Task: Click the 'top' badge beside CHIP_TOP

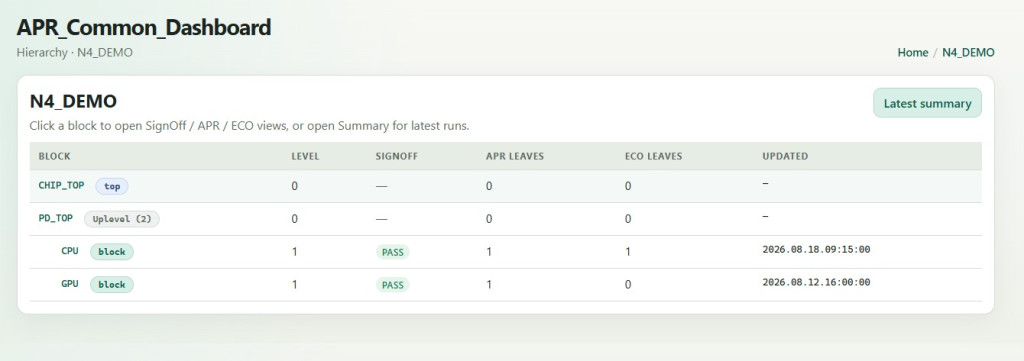Action: pyautogui.click(x=112, y=186)
